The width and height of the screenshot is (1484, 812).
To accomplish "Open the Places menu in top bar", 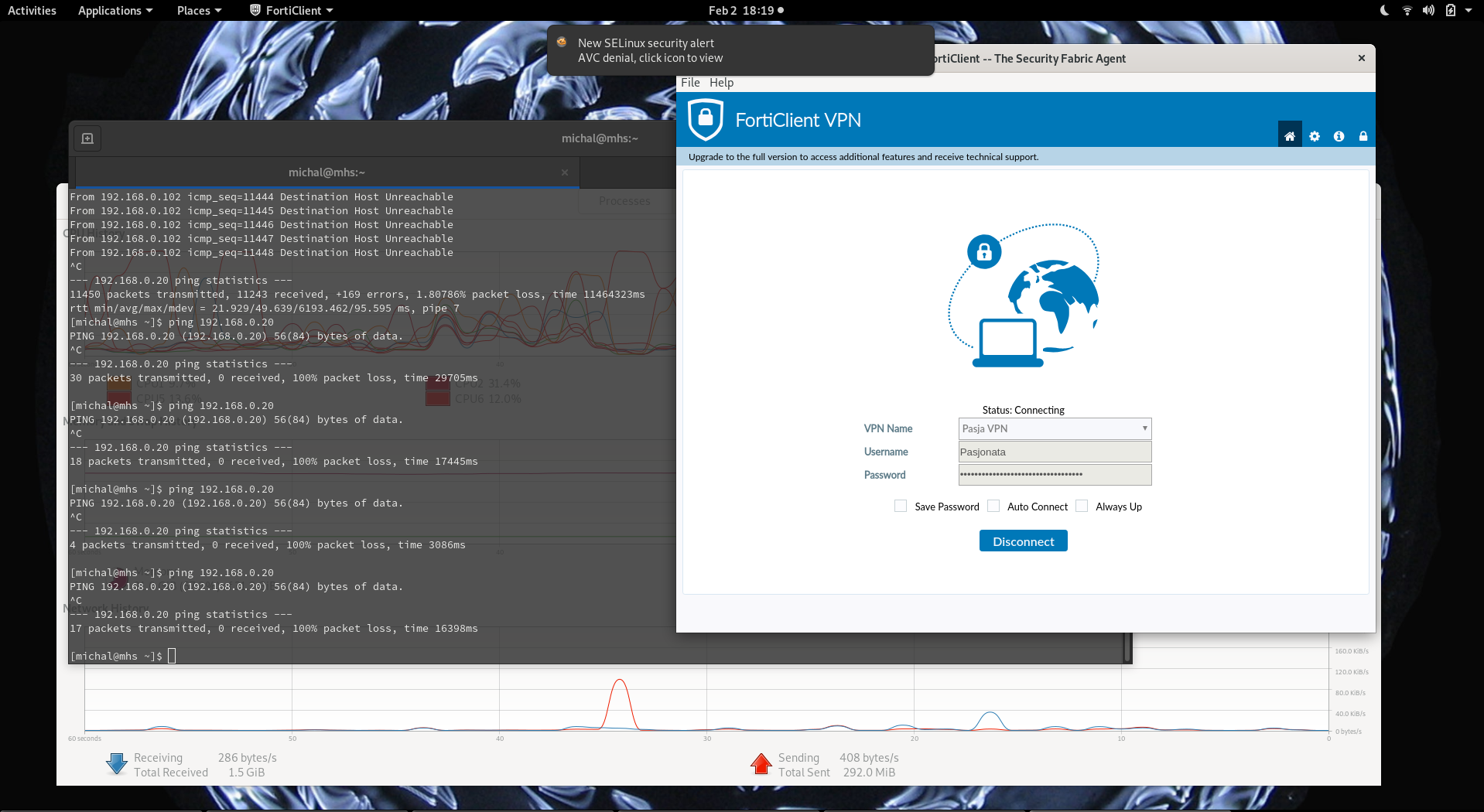I will 199,10.
